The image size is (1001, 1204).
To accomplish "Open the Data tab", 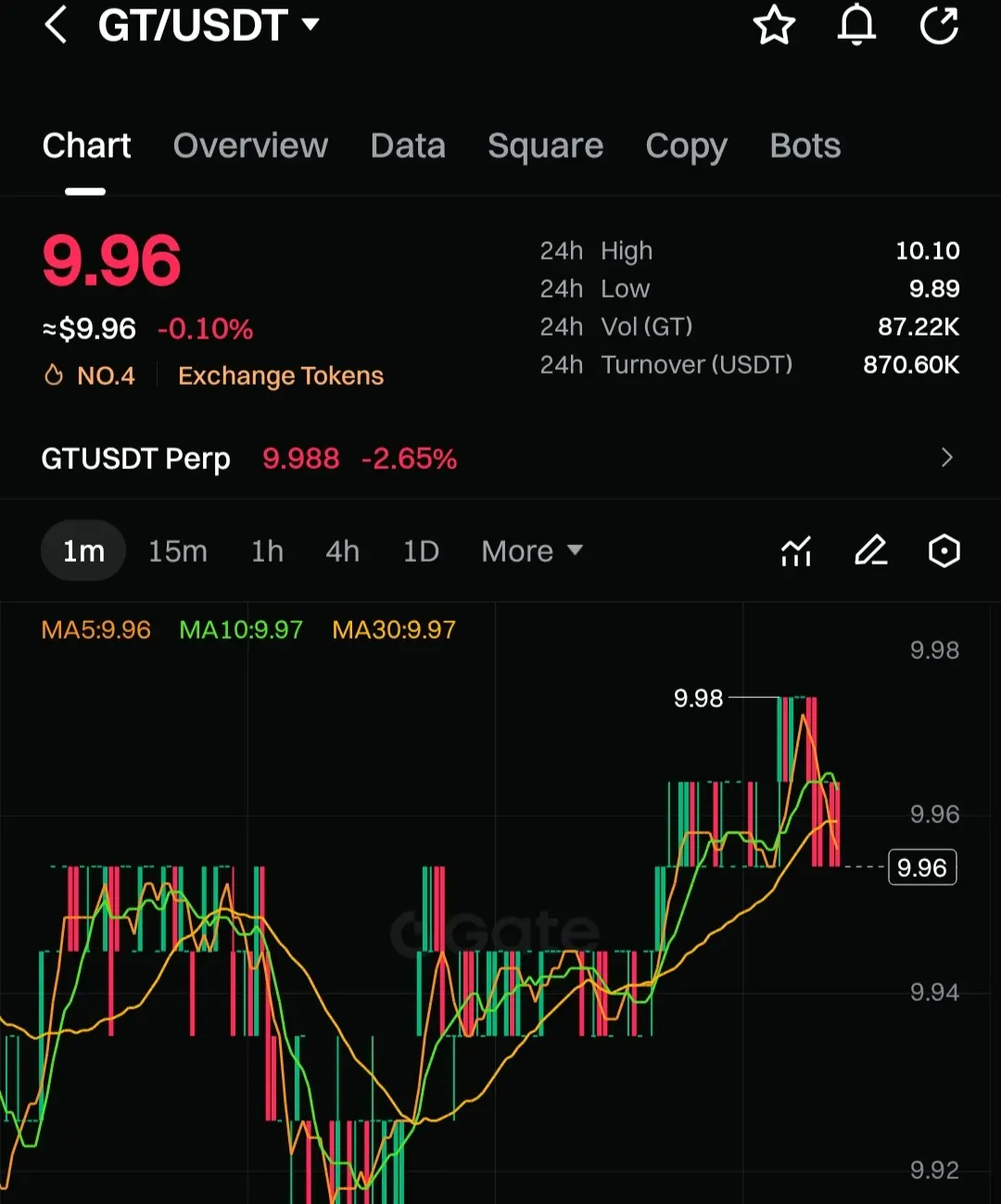I will point(408,146).
